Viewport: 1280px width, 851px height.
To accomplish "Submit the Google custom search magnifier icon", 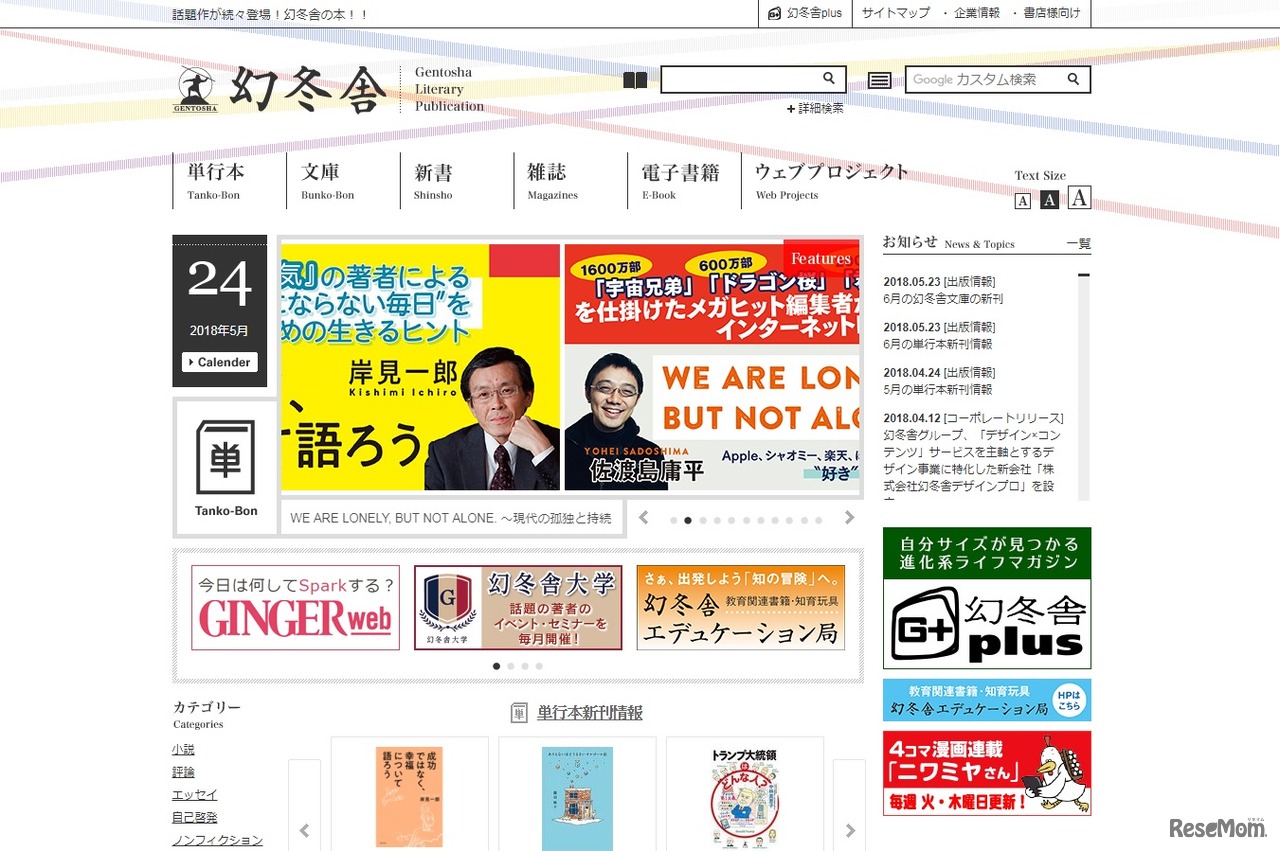I will point(1074,79).
